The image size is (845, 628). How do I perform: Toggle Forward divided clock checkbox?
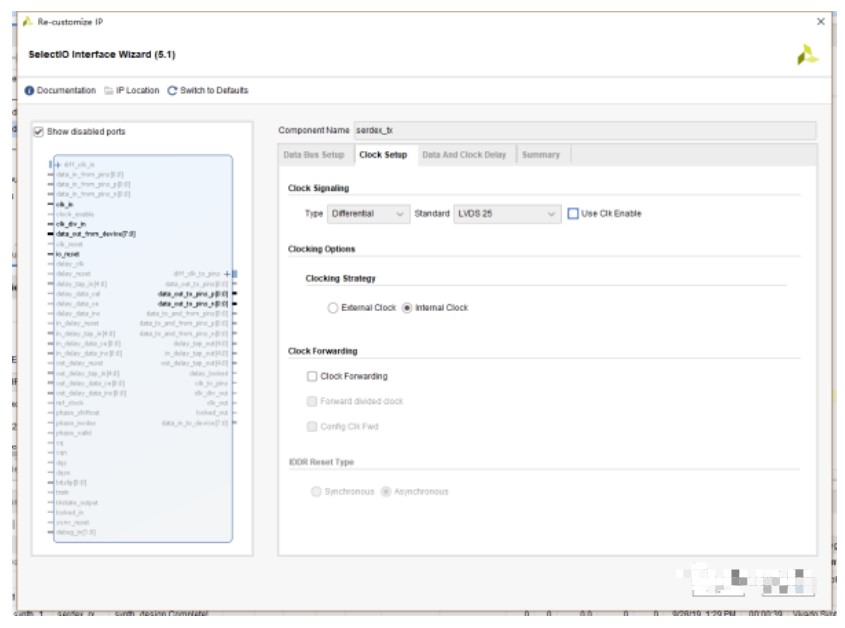coord(311,401)
